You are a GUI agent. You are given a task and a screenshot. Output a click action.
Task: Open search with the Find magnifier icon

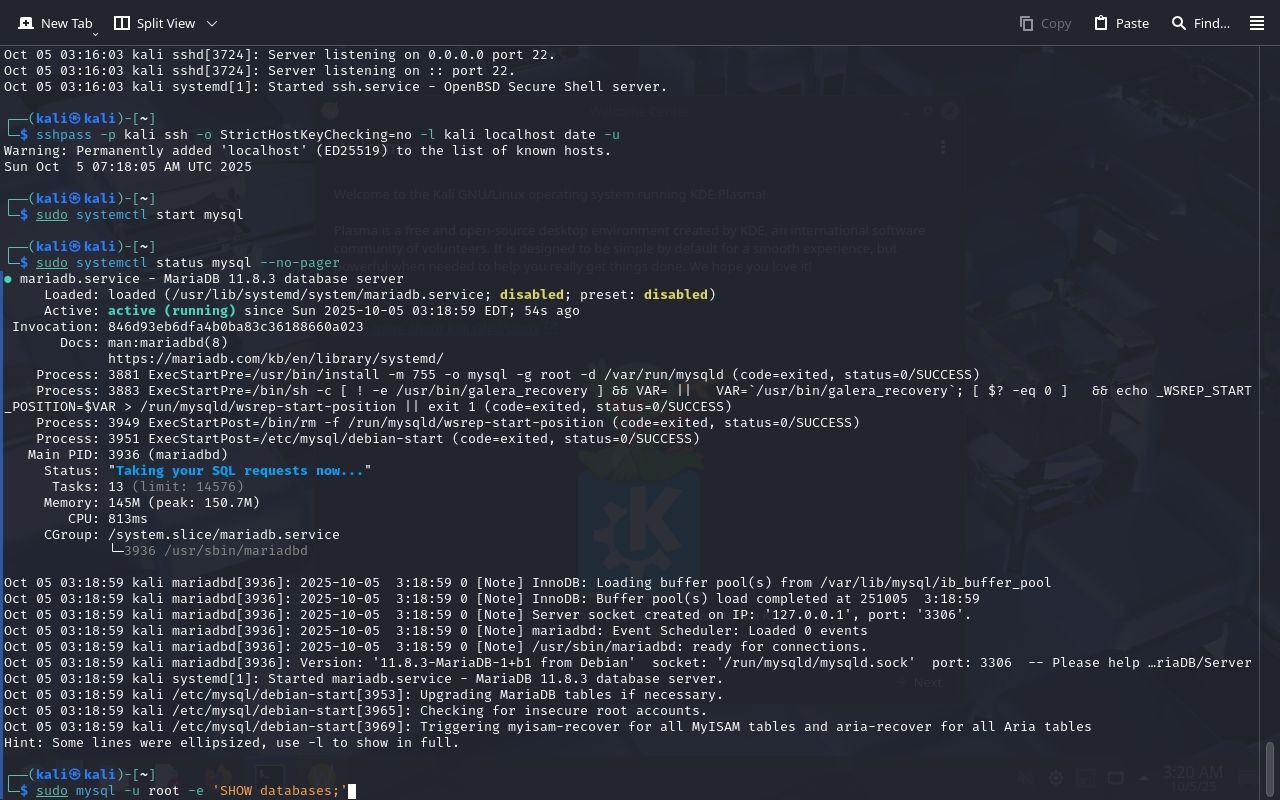coord(1179,23)
